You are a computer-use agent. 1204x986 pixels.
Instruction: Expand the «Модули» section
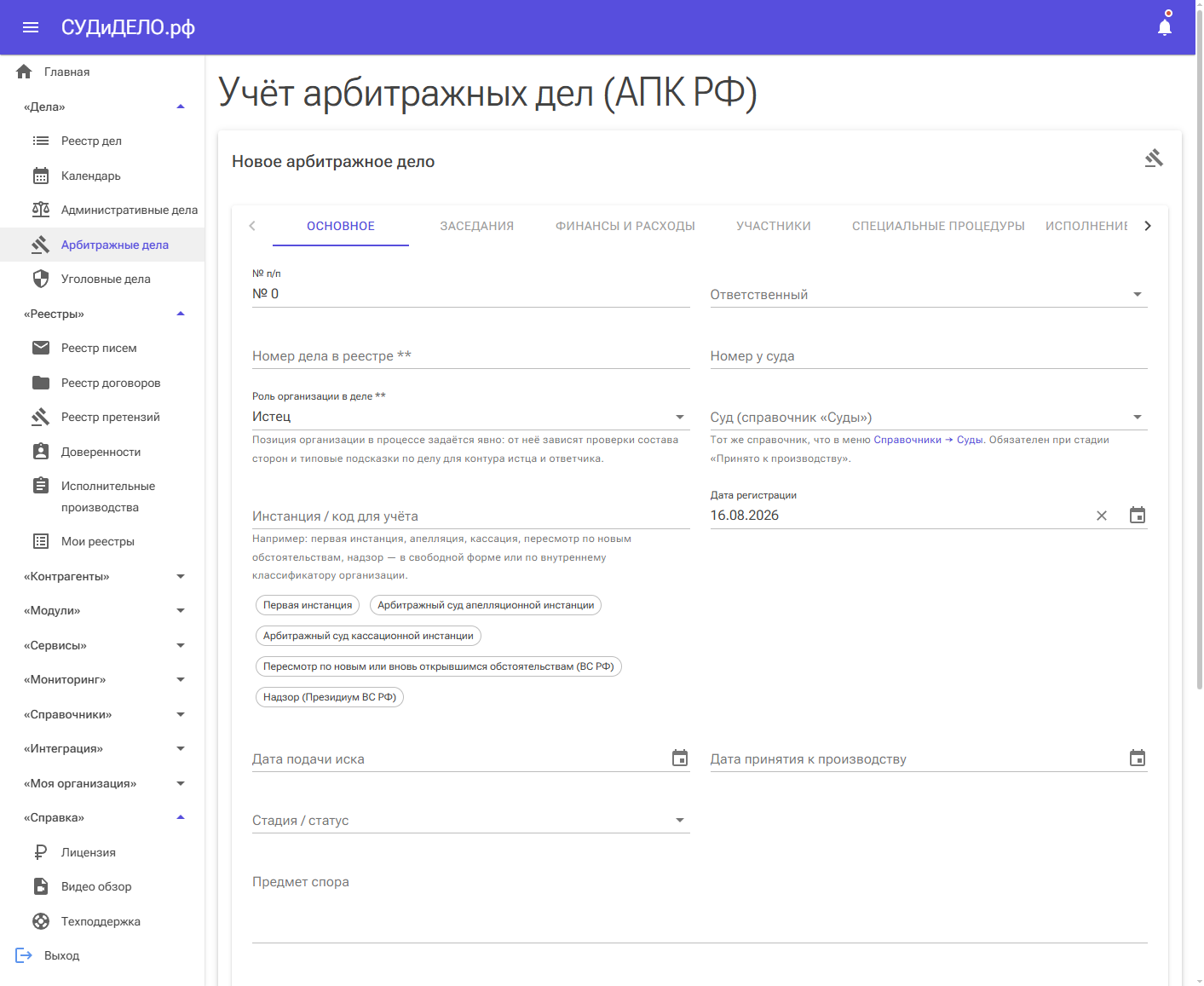(x=181, y=610)
